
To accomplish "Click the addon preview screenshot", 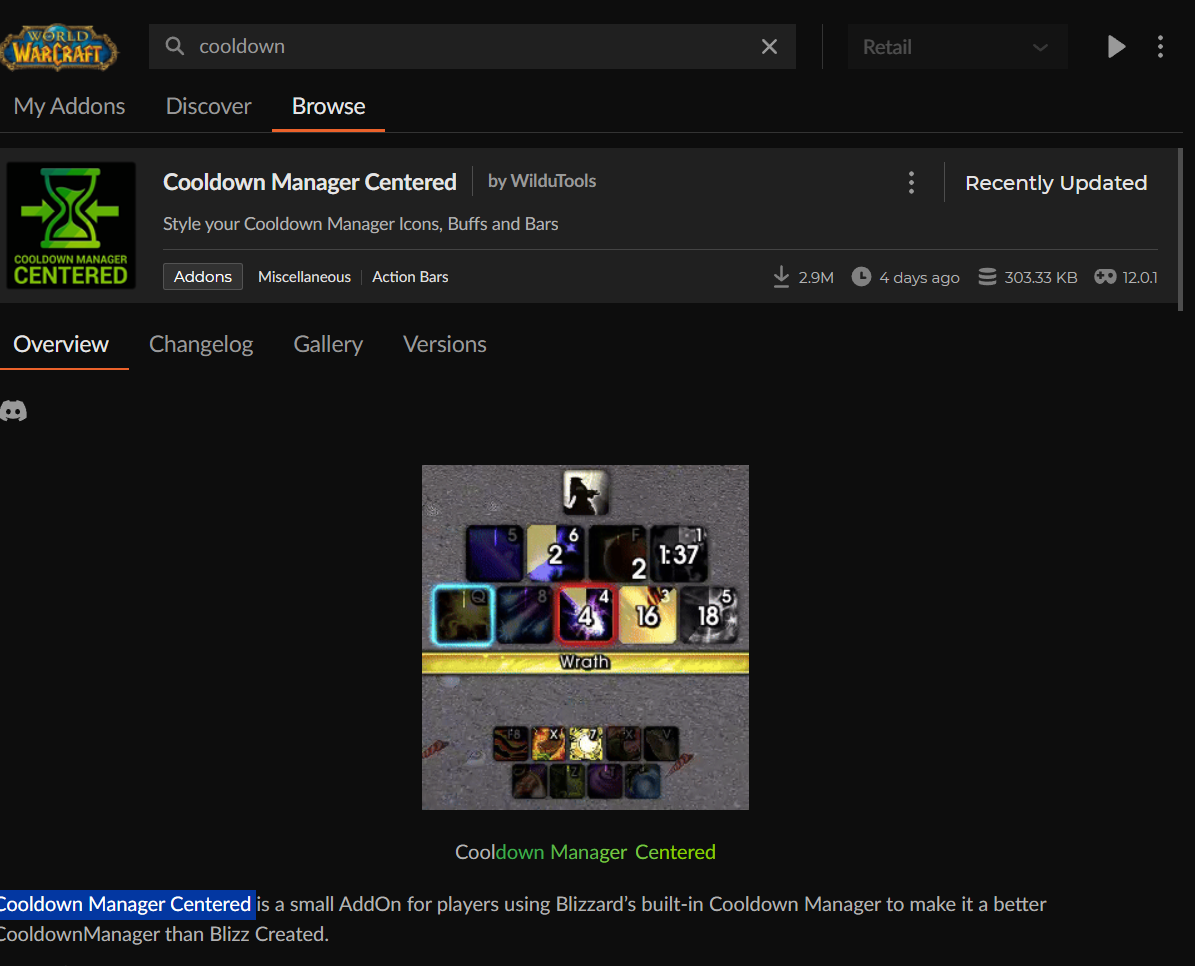I will point(585,637).
